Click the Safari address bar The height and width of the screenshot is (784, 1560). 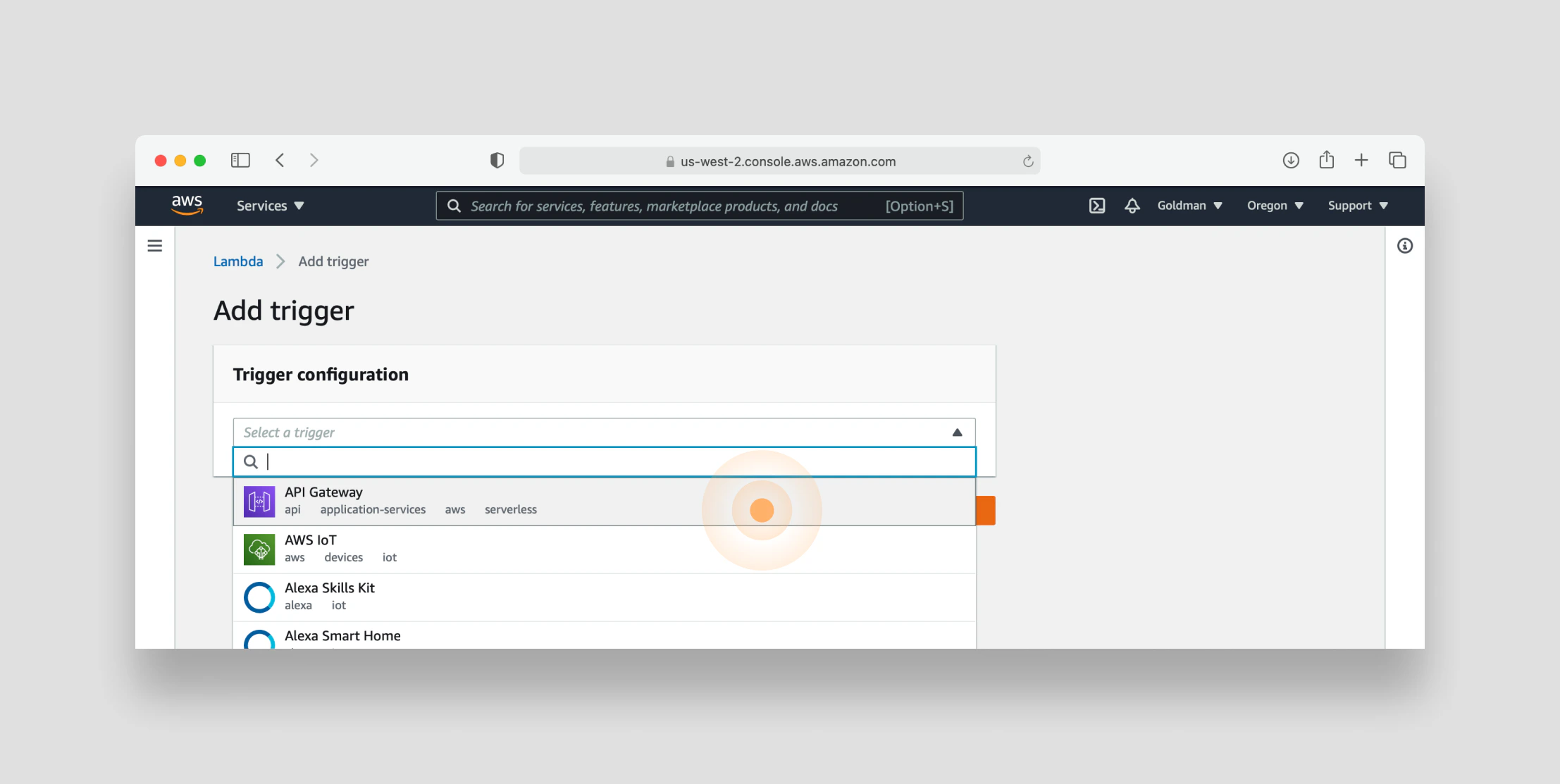[x=779, y=161]
